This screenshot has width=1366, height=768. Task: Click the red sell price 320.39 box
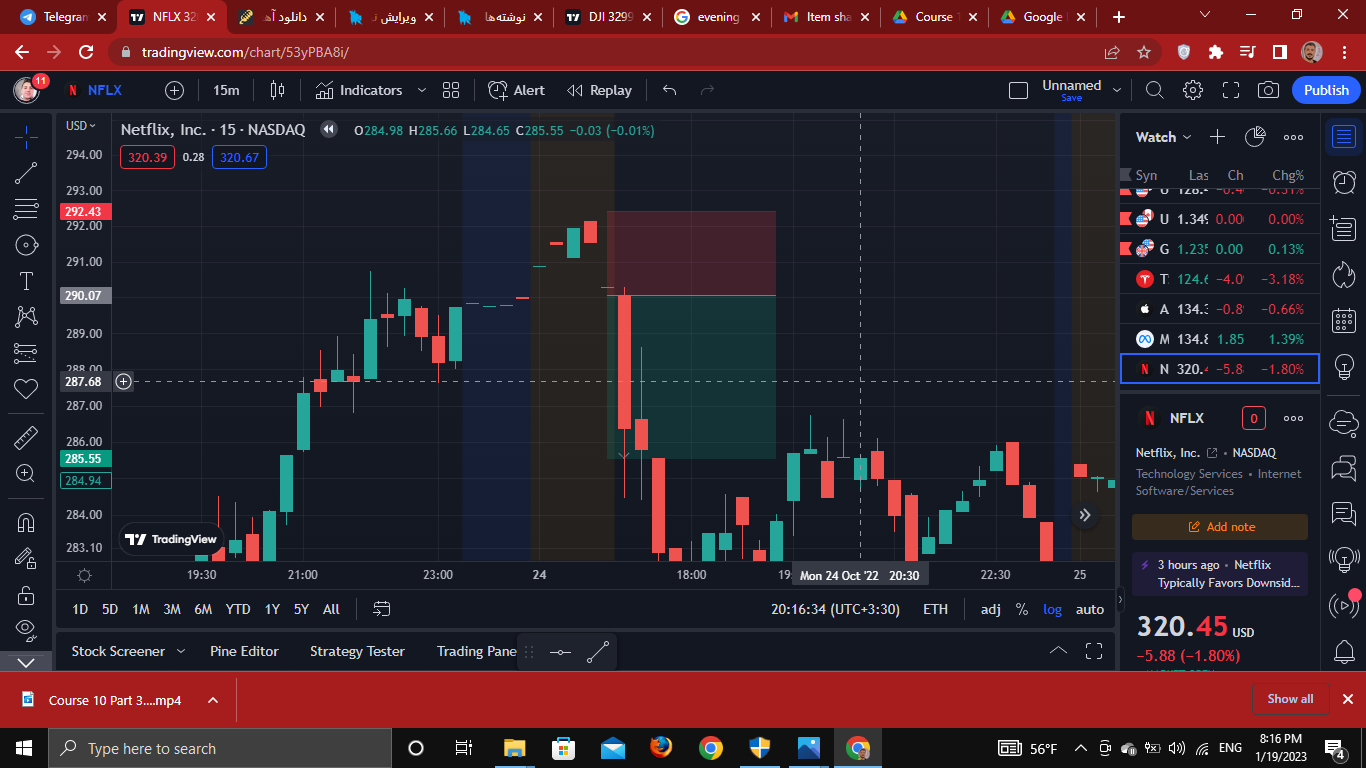pyautogui.click(x=148, y=157)
